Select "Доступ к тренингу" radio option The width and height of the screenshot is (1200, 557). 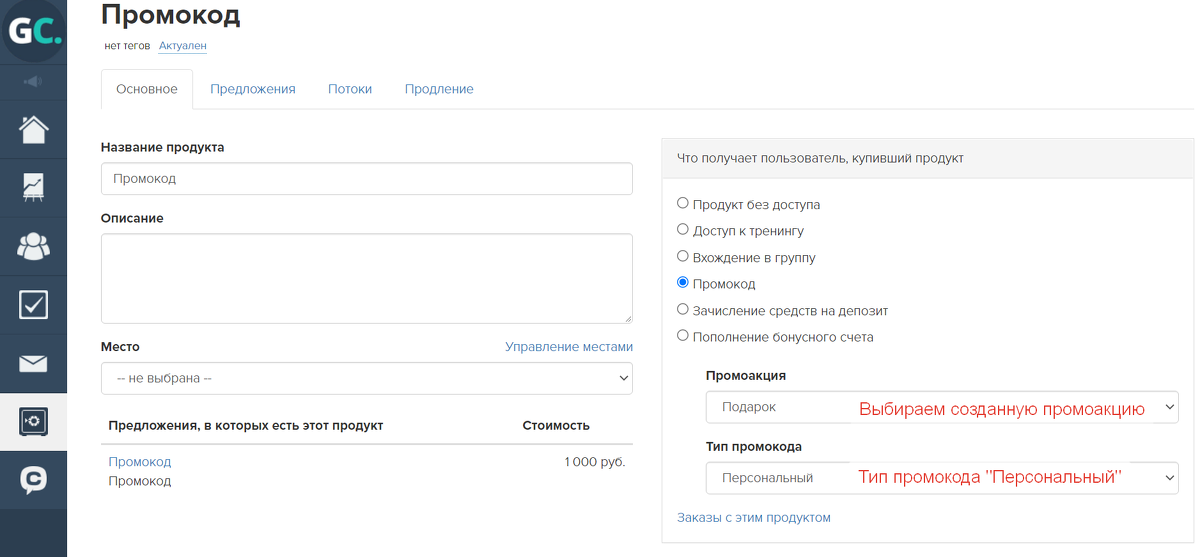(683, 230)
